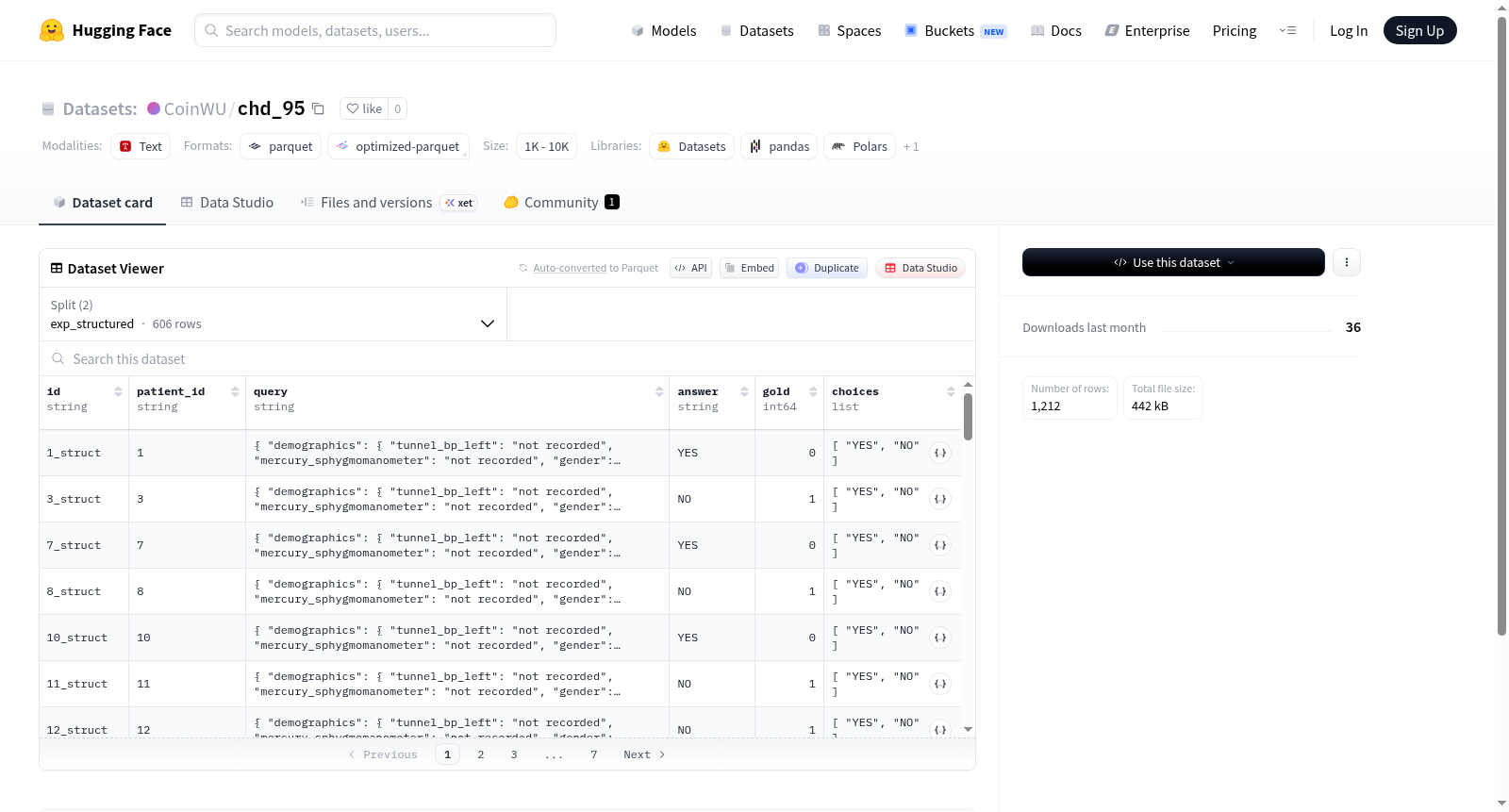1509x812 pixels.
Task: Sort by the gold column
Action: [x=813, y=392]
